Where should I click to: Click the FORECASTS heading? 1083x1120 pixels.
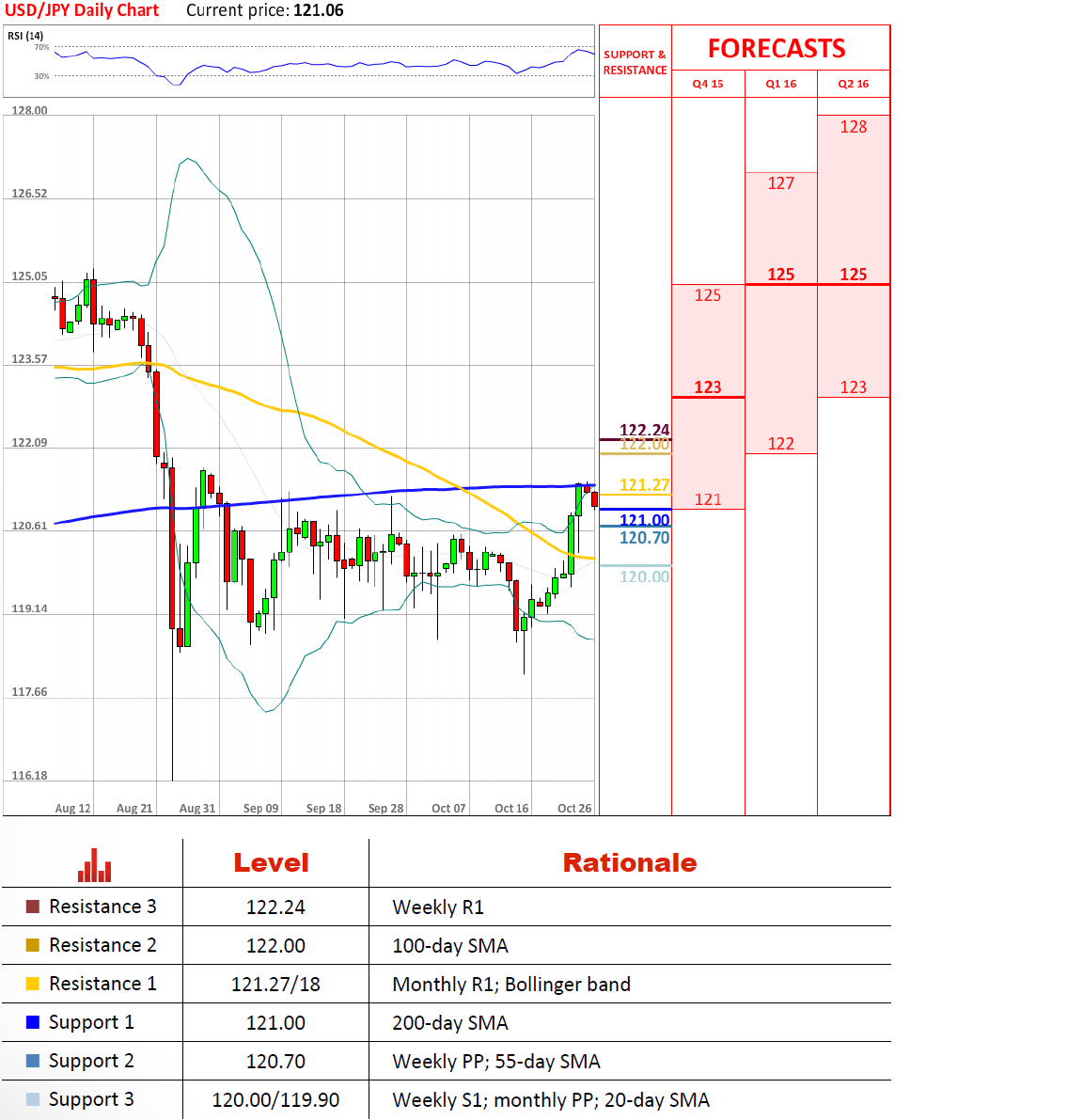[x=777, y=49]
